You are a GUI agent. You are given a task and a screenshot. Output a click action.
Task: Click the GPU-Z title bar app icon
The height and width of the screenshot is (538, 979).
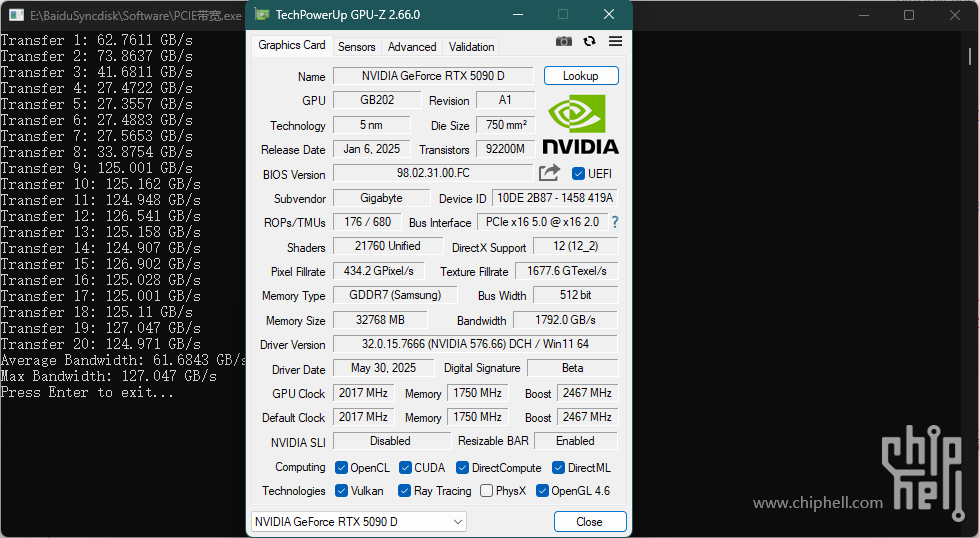point(262,14)
